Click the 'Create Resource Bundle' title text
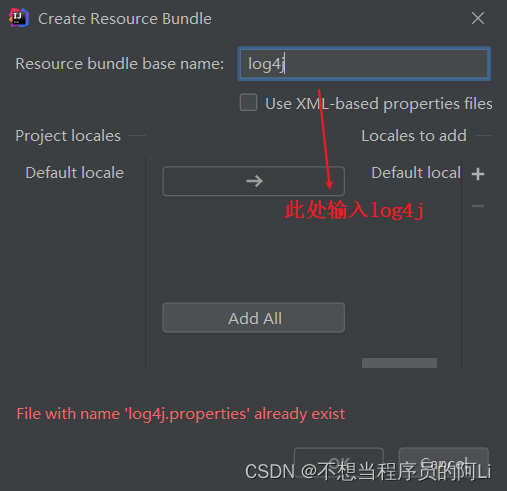 click(x=125, y=19)
